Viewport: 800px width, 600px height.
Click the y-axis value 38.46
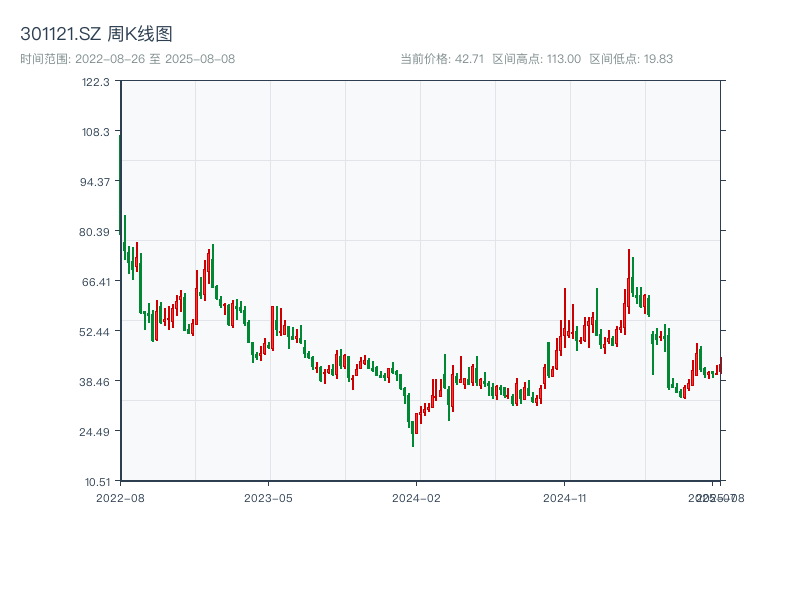(94, 382)
